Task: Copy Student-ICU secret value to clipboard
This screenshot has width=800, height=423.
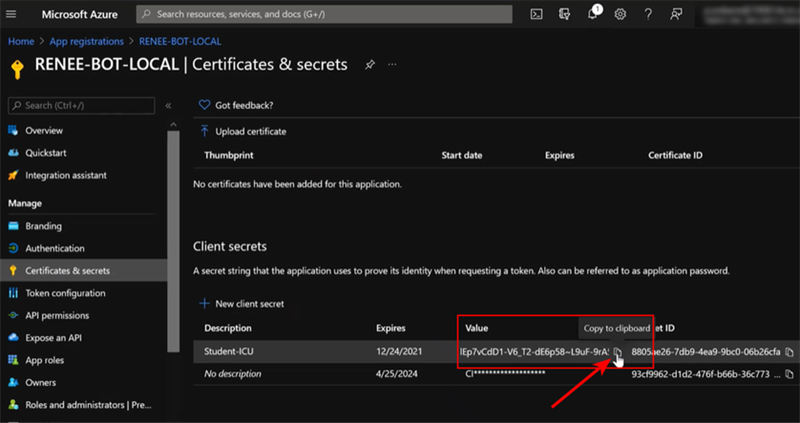Action: point(617,352)
